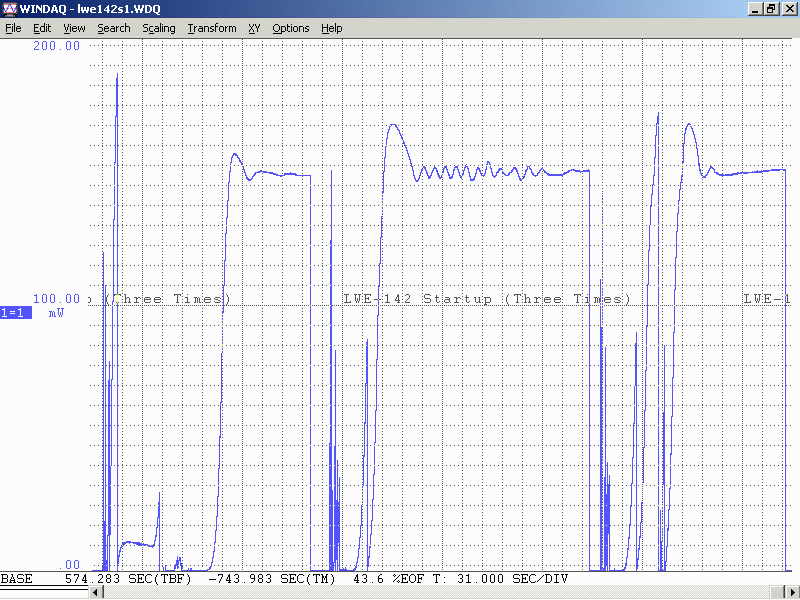800x600 pixels.
Task: Click the right scroll arrow of the horizontal scrollbar
Action: click(x=792, y=593)
